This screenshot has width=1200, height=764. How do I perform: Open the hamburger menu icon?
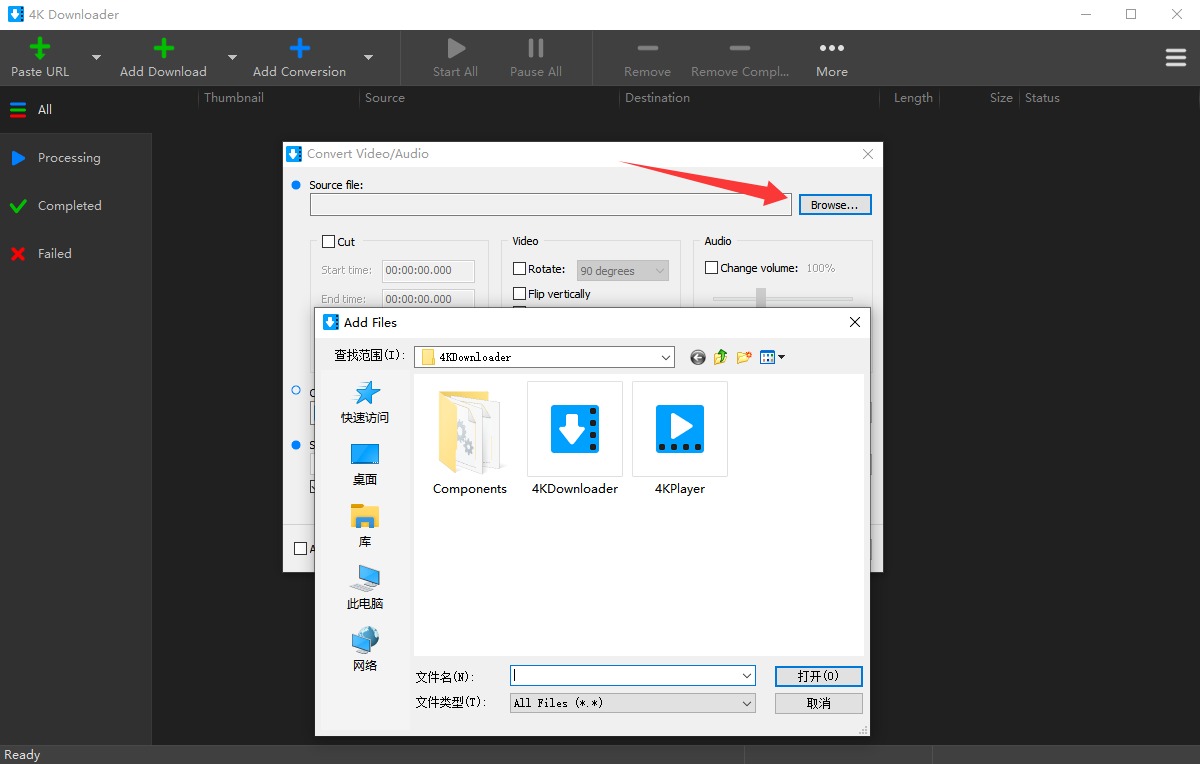(1176, 58)
